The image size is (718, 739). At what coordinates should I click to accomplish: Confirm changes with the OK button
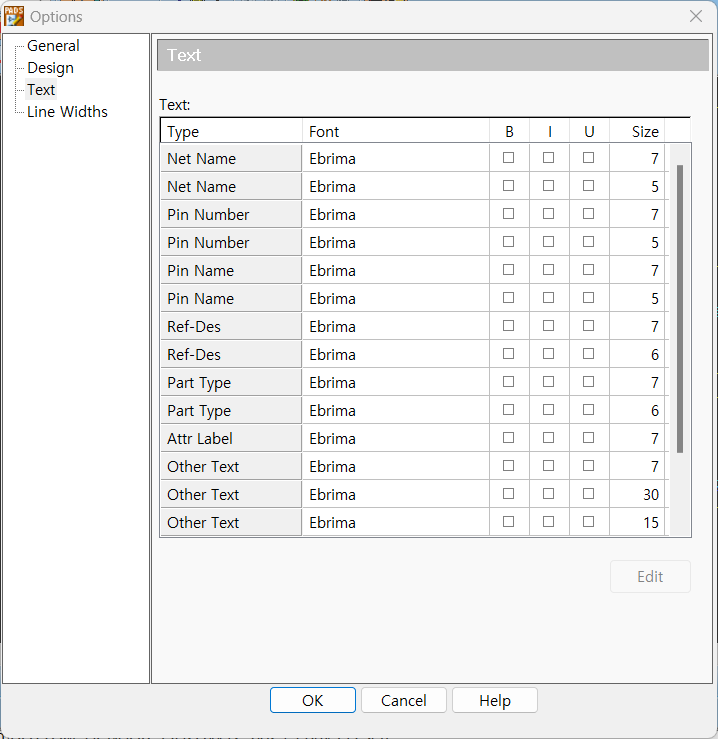coord(313,700)
